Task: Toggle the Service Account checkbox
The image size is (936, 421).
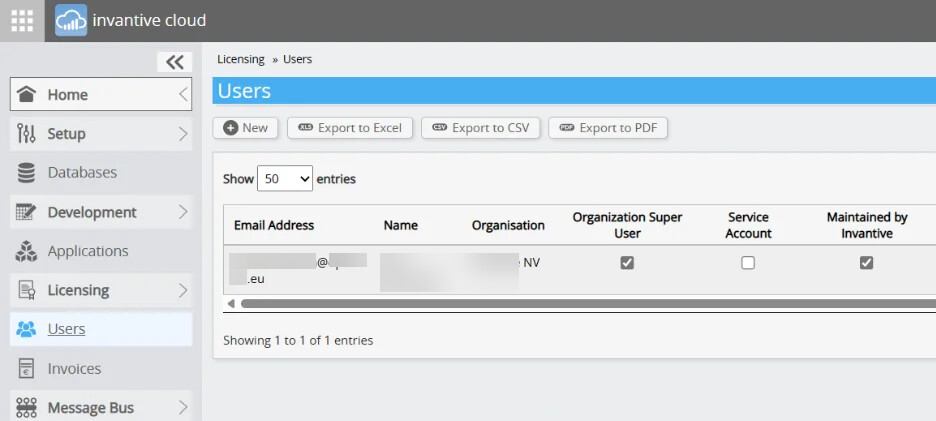Action: point(748,263)
